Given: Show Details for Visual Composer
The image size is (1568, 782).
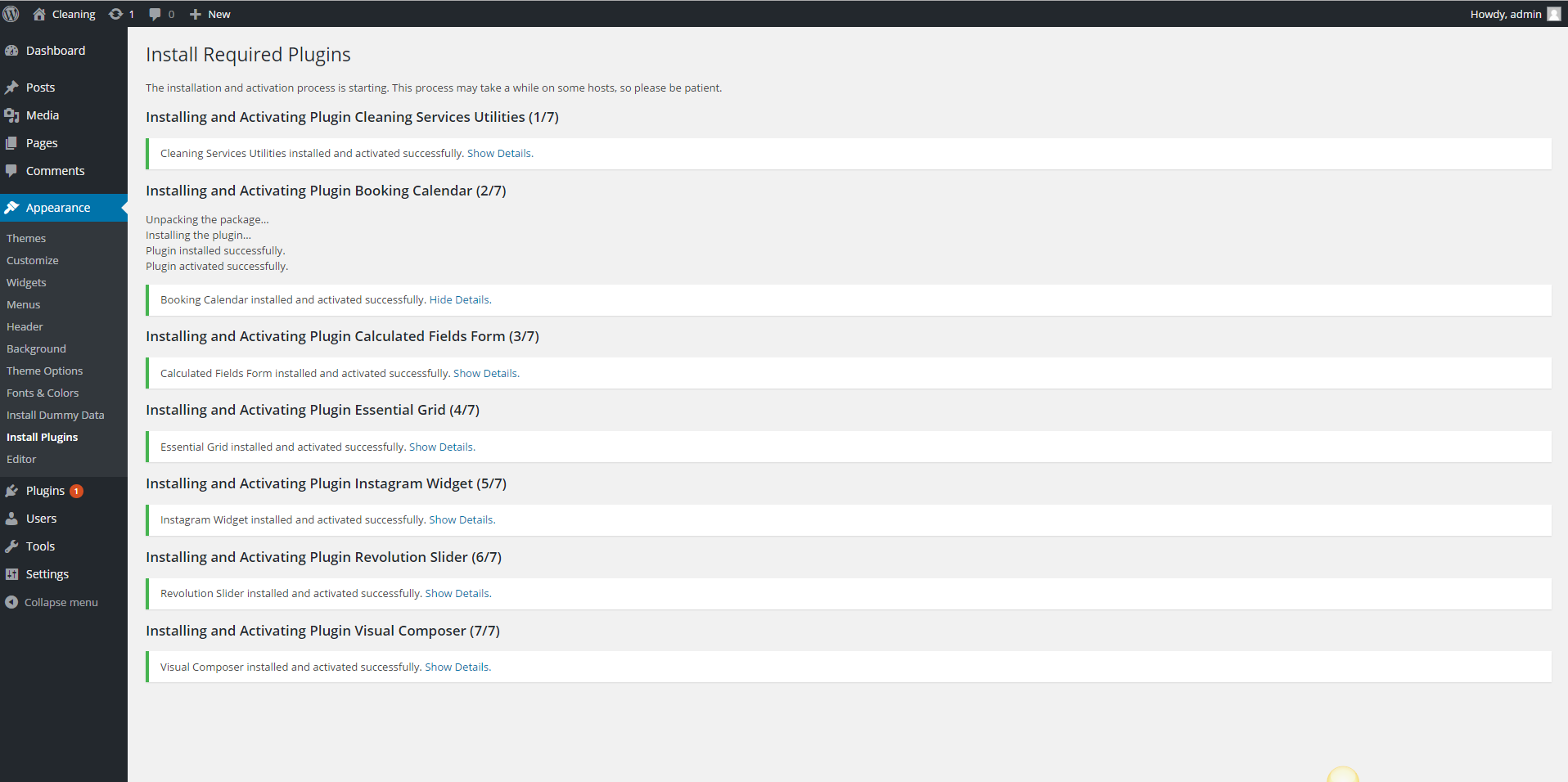Looking at the screenshot, I should pyautogui.click(x=457, y=667).
